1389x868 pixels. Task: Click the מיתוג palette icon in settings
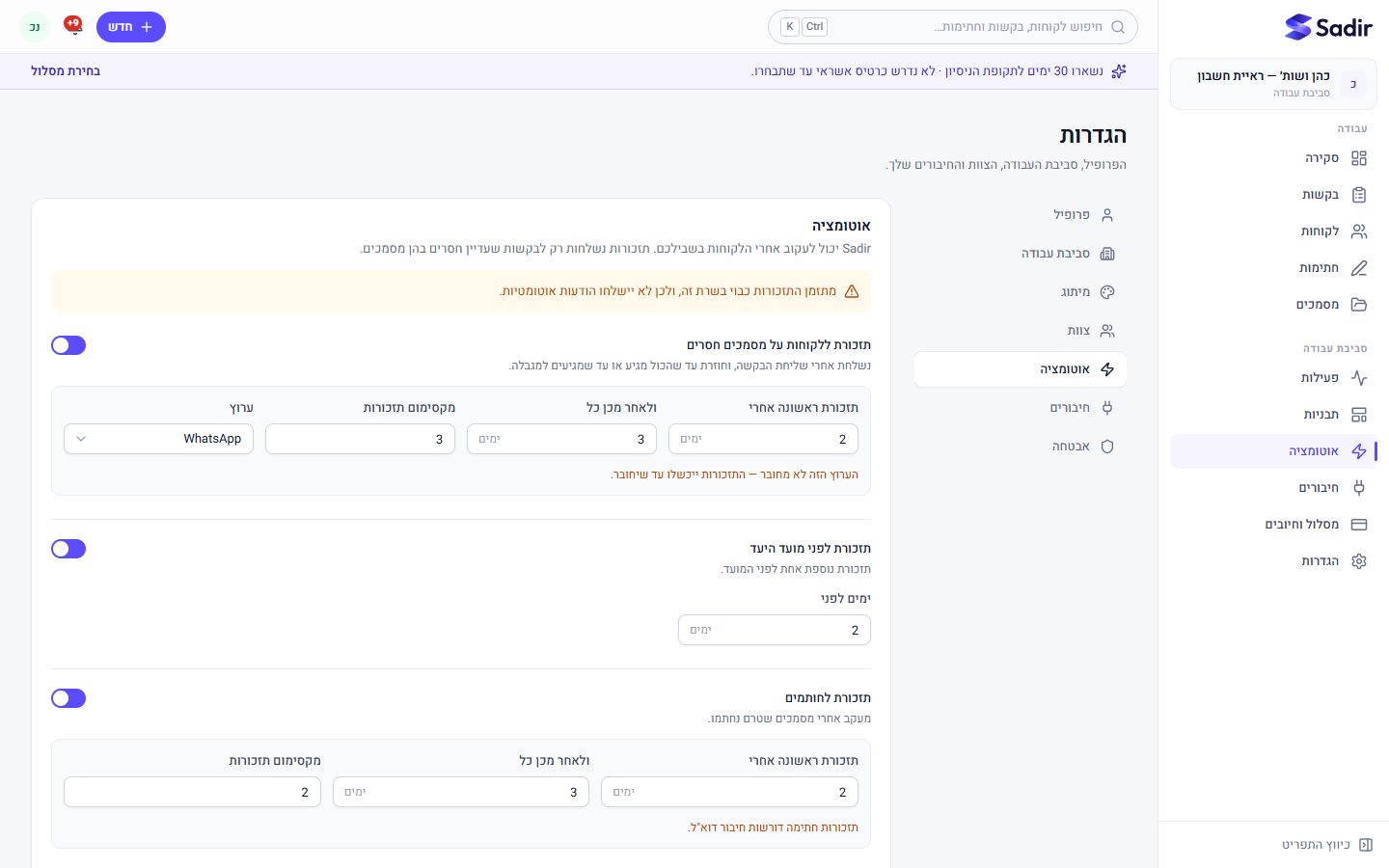[x=1107, y=292]
